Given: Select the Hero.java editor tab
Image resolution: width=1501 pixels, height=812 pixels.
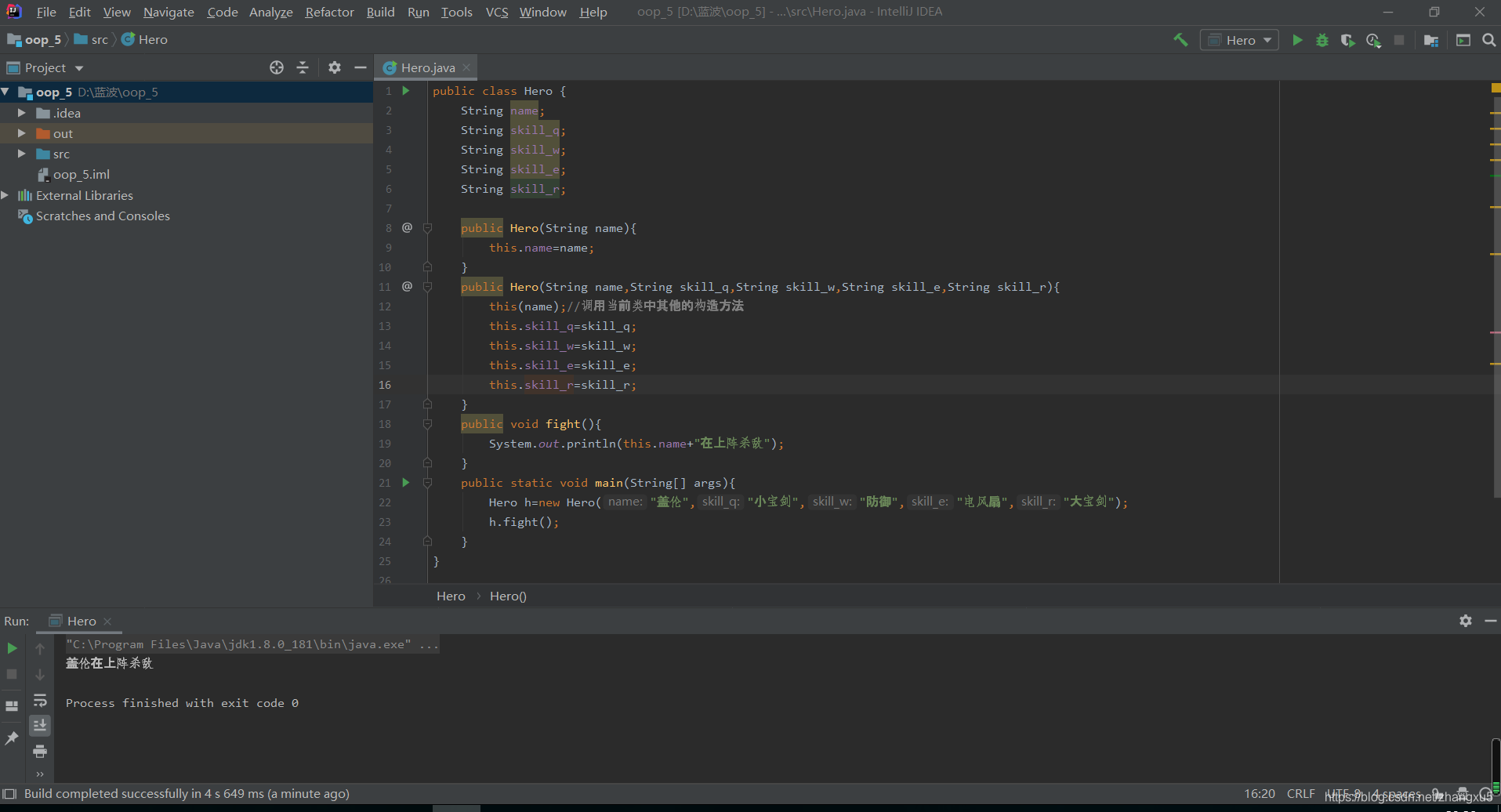Looking at the screenshot, I should 427,67.
